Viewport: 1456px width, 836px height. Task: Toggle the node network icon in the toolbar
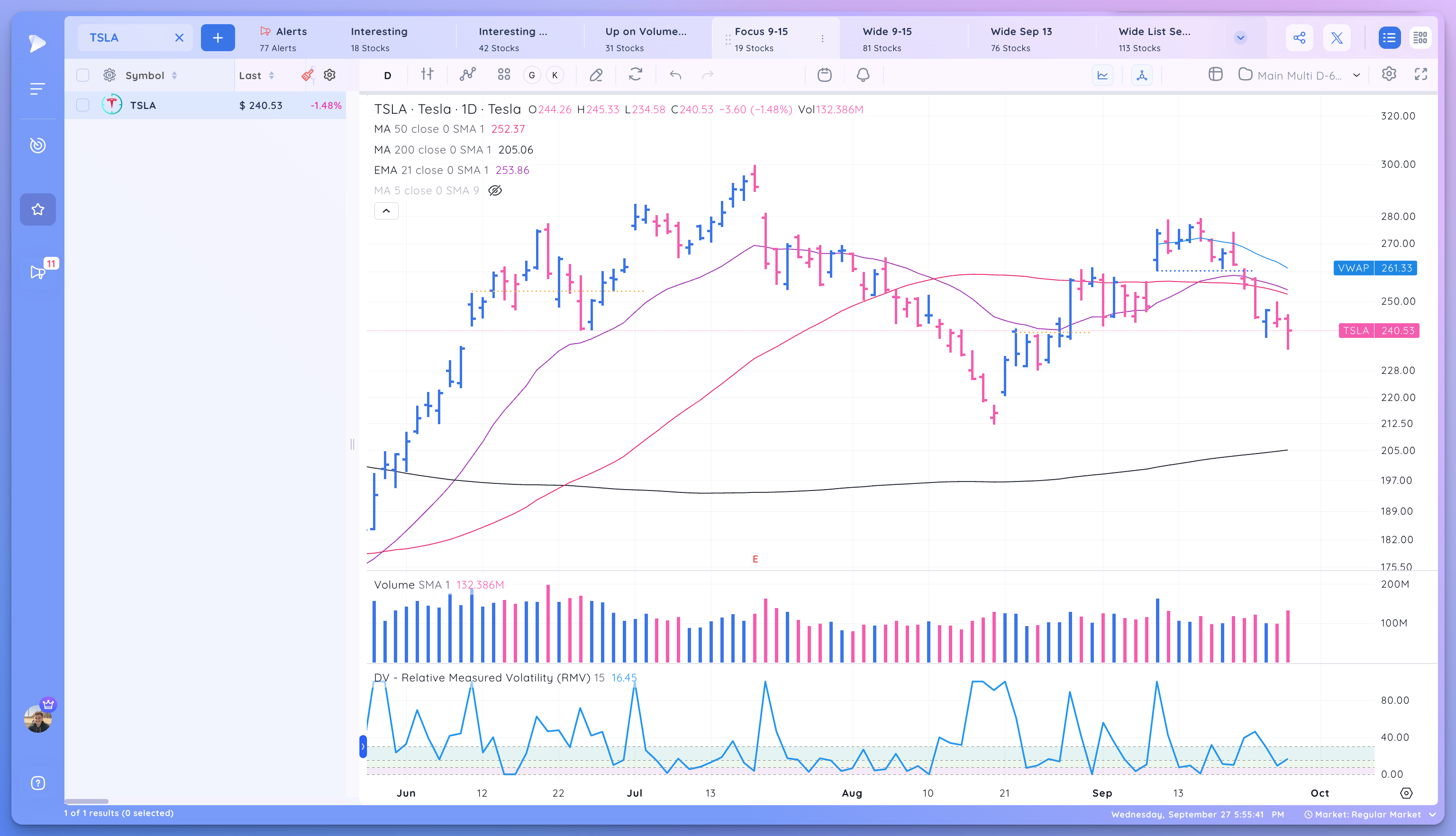pyautogui.click(x=1142, y=75)
